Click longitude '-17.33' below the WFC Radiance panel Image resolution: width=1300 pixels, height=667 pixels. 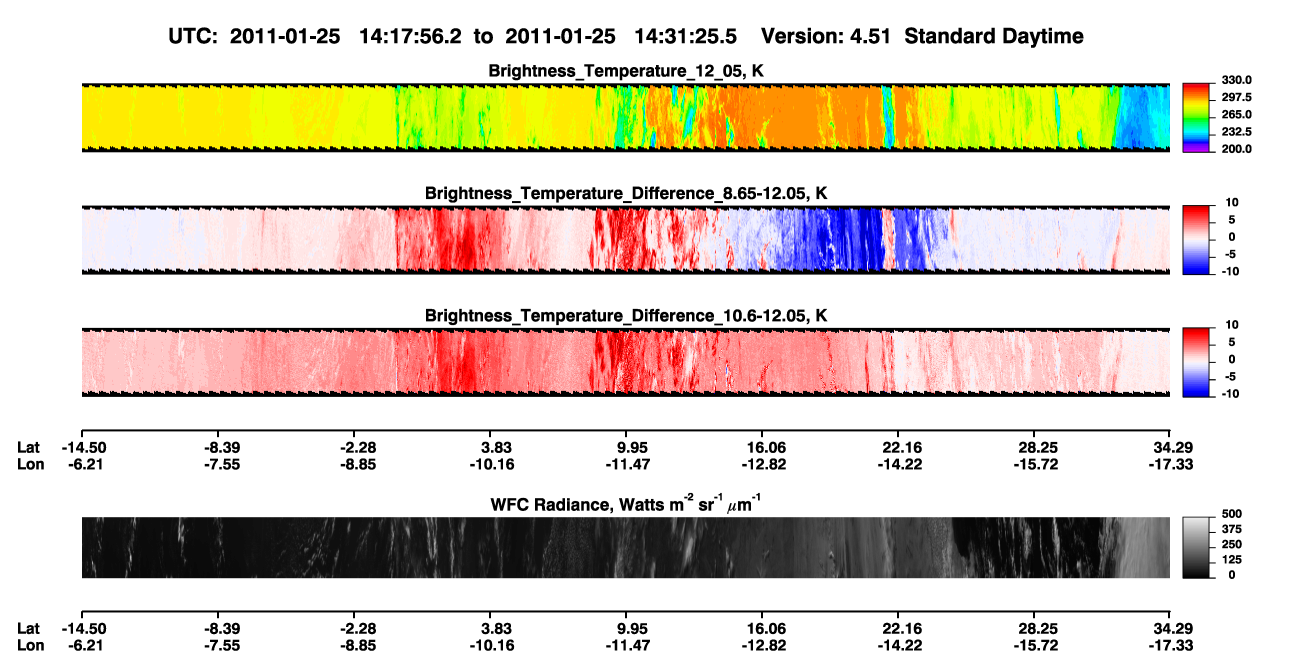pyautogui.click(x=1170, y=646)
